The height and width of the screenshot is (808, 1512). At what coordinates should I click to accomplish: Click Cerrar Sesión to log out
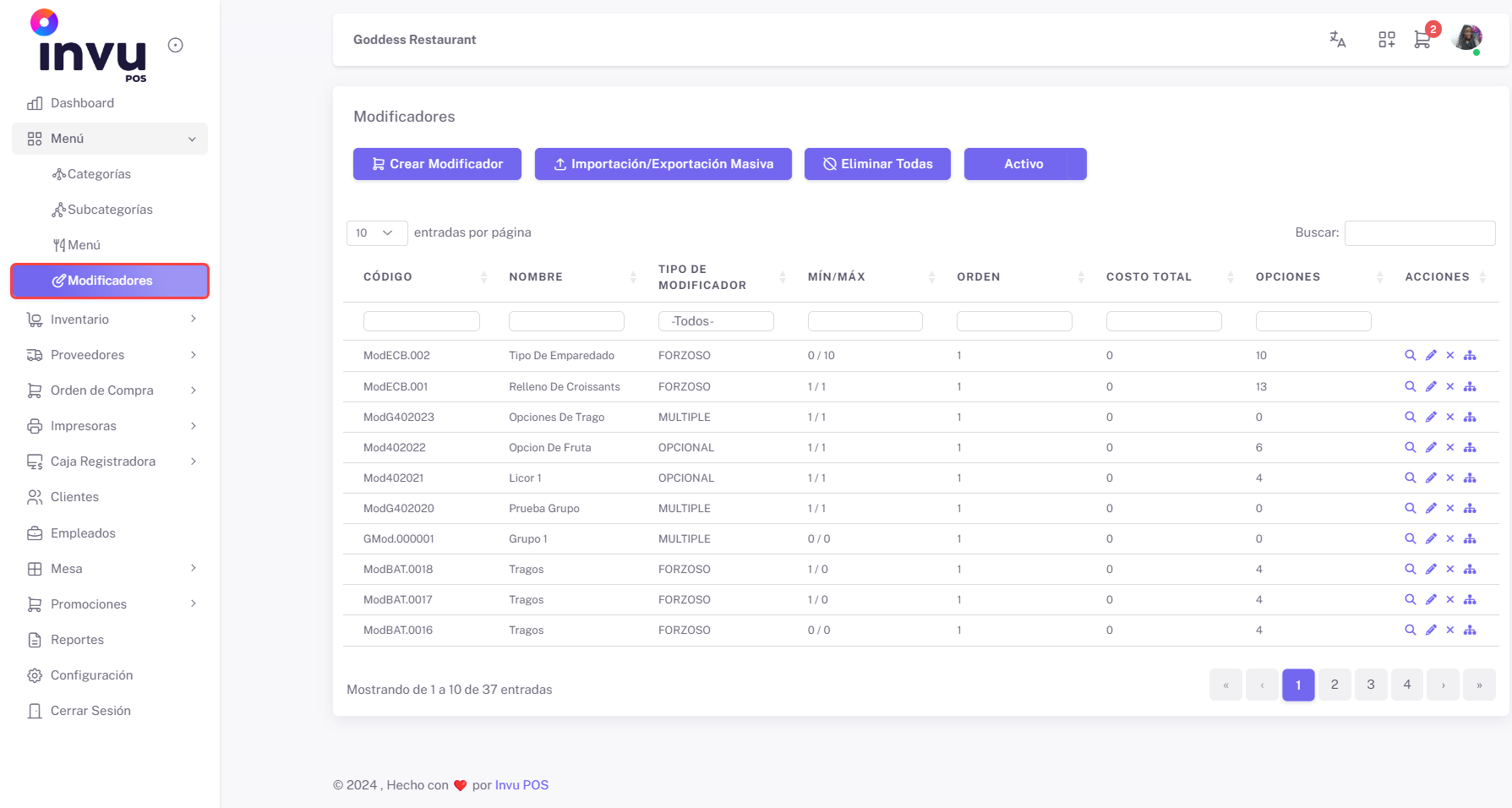pyautogui.click(x=110, y=711)
